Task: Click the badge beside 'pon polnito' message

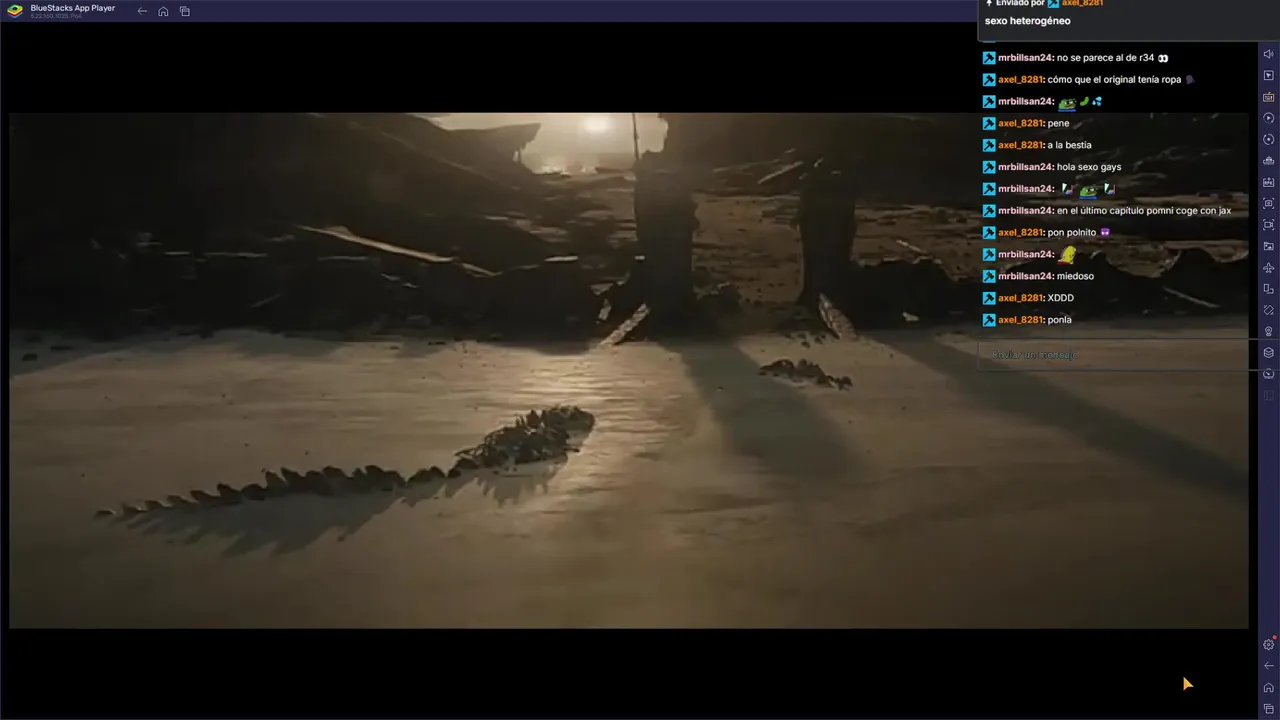Action: [x=989, y=232]
